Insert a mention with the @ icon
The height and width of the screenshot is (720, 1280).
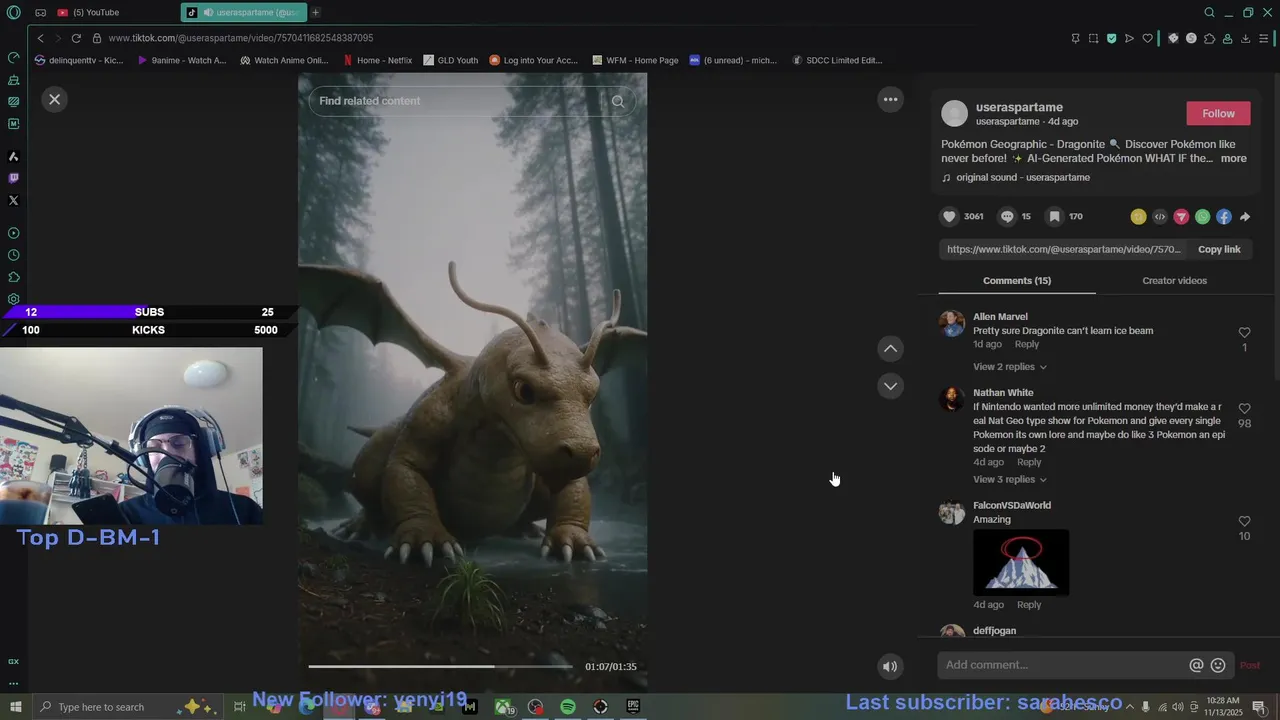(1196, 665)
